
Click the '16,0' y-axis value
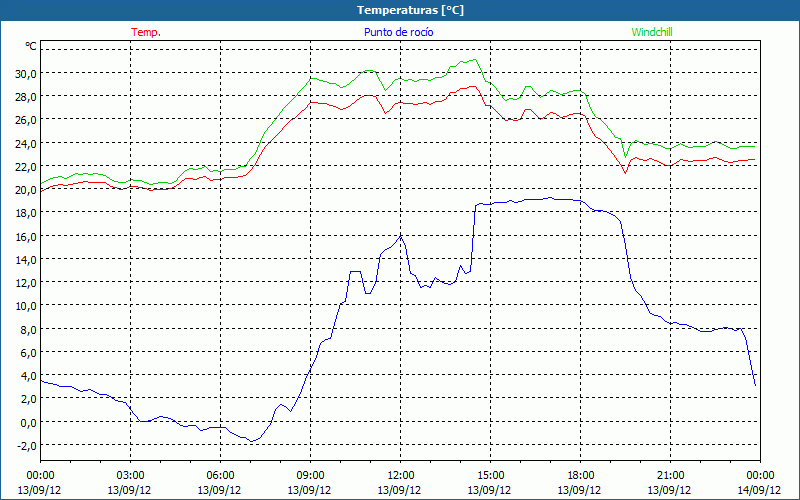26,237
